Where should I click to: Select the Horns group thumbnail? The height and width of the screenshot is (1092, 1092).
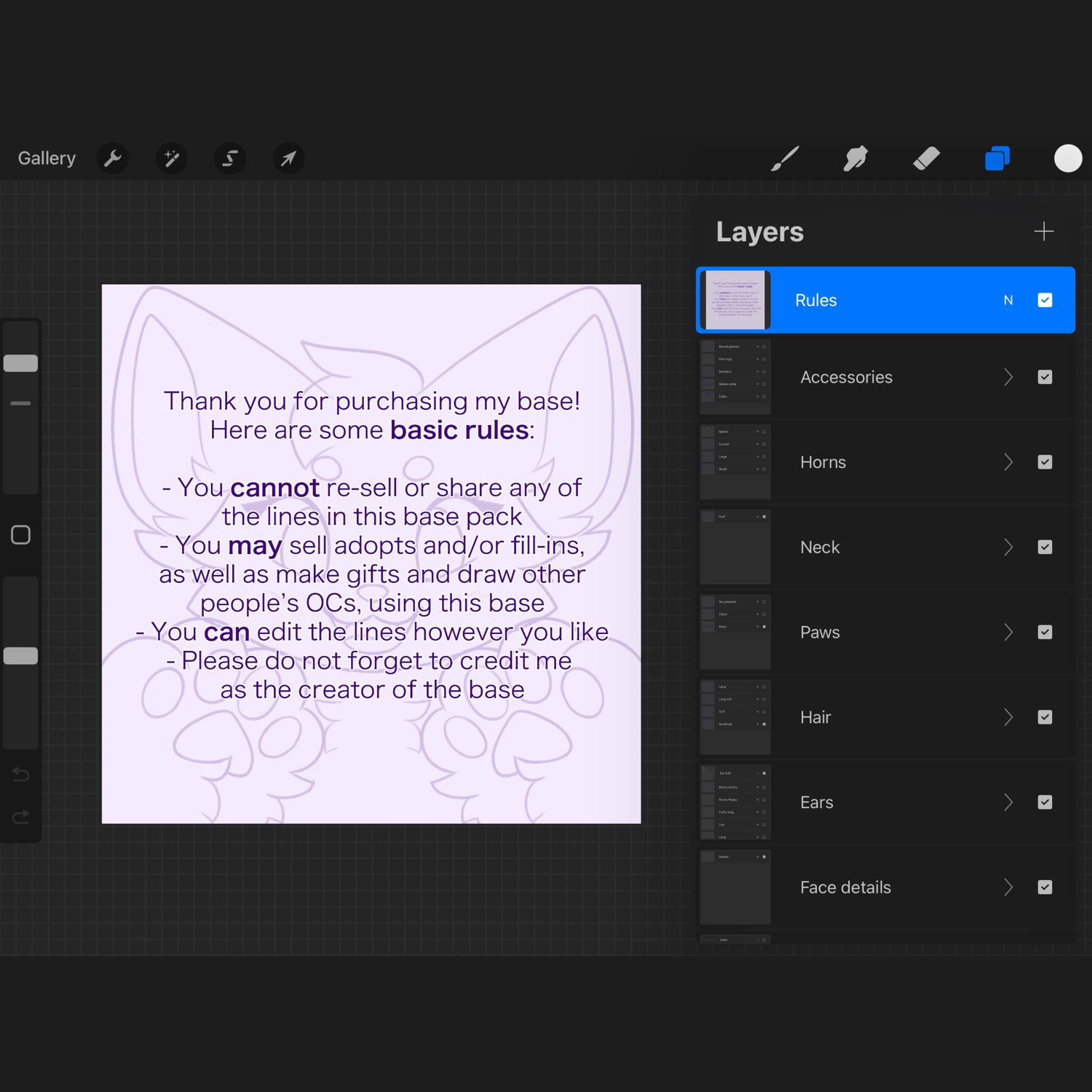coord(735,462)
